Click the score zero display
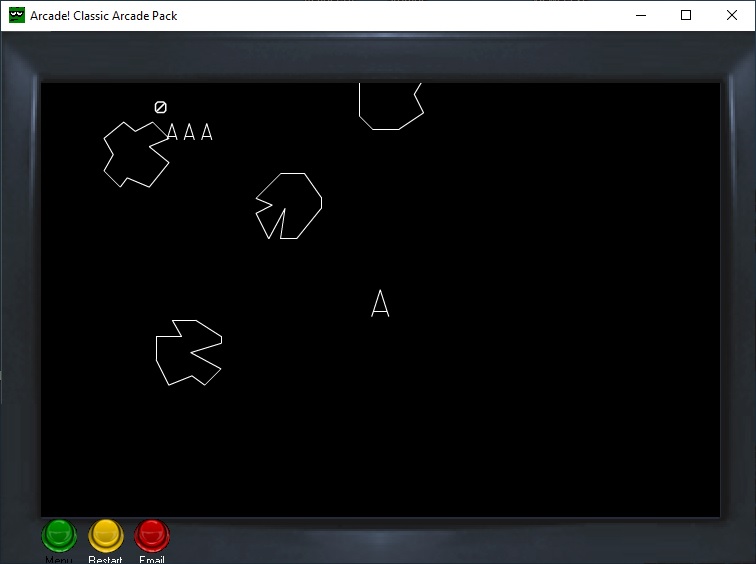The width and height of the screenshot is (756, 564). click(x=161, y=107)
